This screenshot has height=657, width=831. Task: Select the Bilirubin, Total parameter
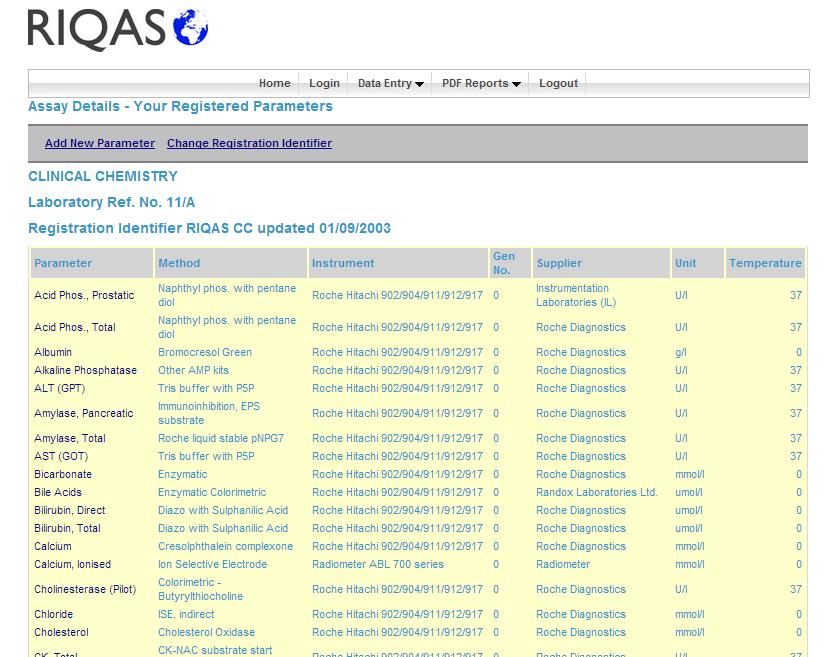click(x=67, y=529)
